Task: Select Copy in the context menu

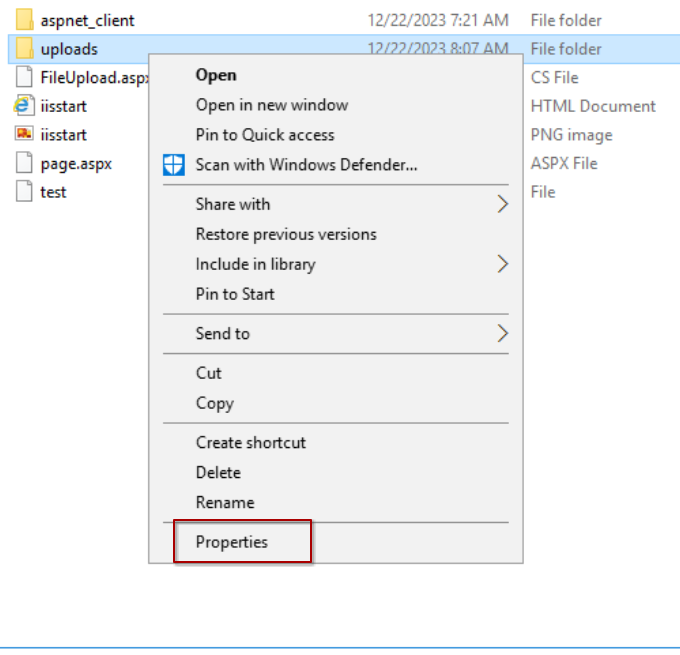Action: coord(214,403)
